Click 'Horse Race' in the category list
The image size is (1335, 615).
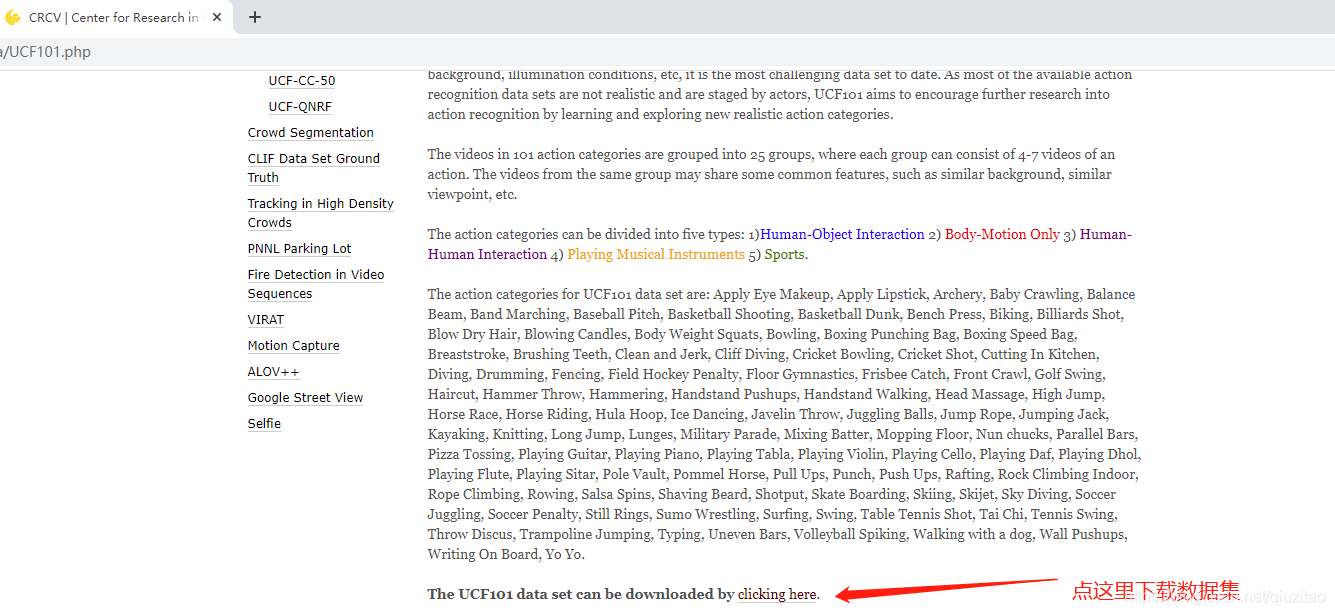463,414
